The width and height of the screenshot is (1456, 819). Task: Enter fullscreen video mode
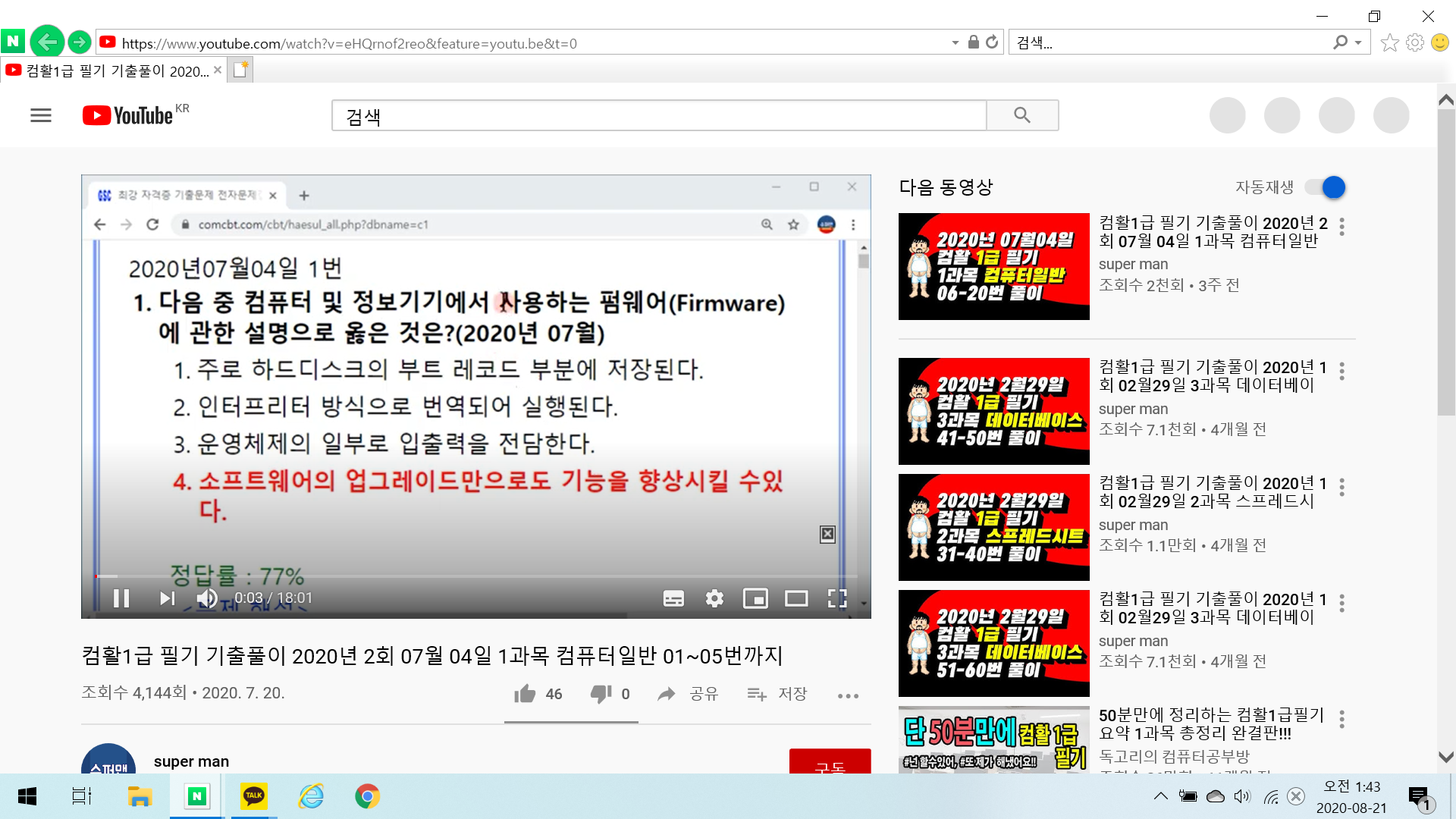(837, 598)
